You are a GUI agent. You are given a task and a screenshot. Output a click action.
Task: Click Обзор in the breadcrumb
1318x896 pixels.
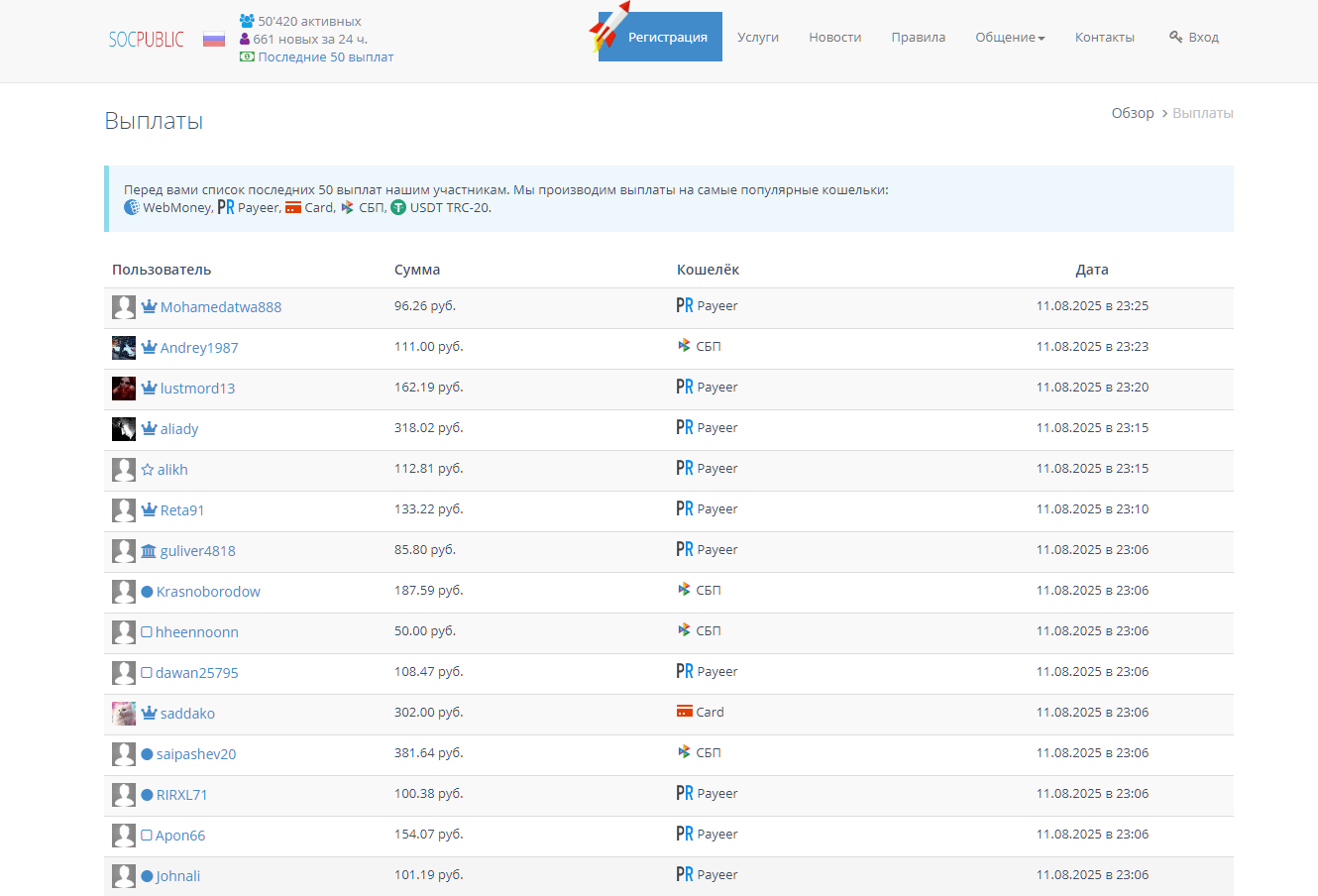pos(1133,113)
